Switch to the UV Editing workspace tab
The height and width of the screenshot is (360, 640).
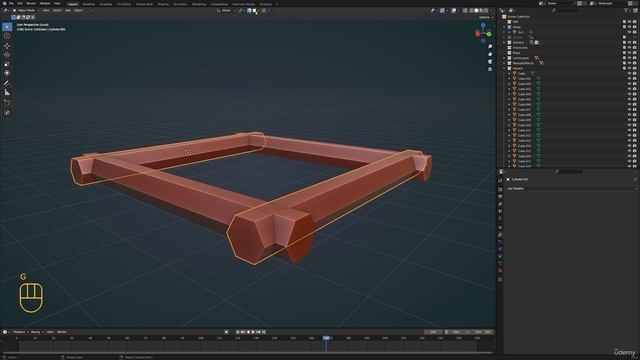(x=124, y=4)
